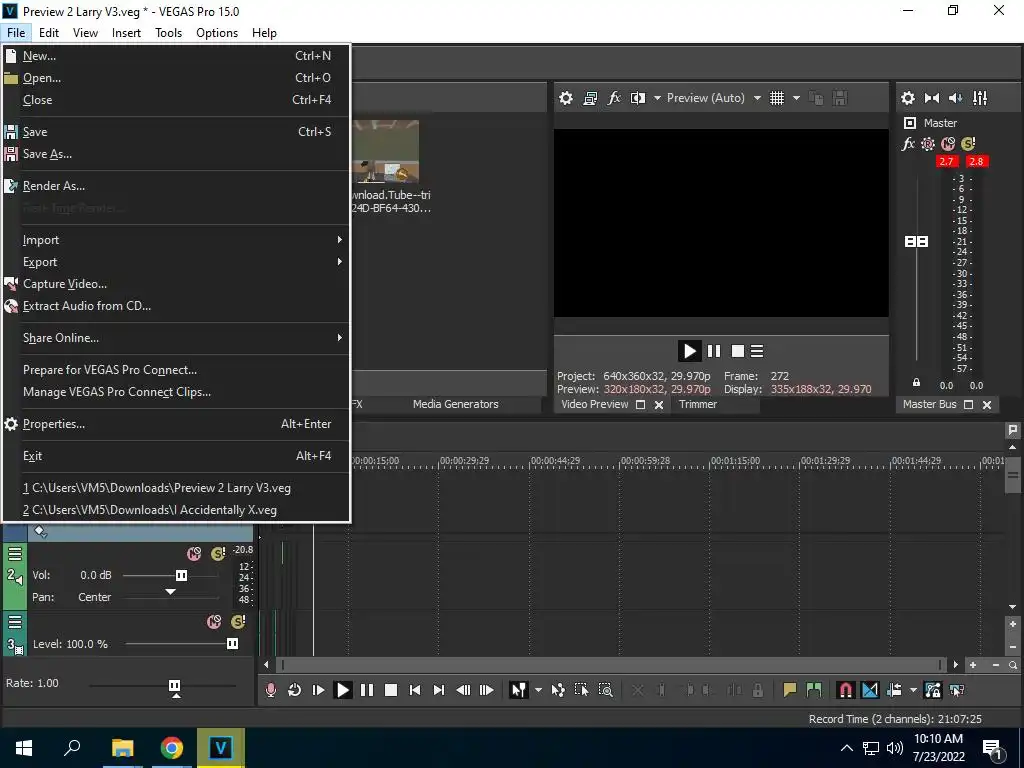Select the Zoom Edit tool
This screenshot has width=1024, height=768.
(x=605, y=690)
